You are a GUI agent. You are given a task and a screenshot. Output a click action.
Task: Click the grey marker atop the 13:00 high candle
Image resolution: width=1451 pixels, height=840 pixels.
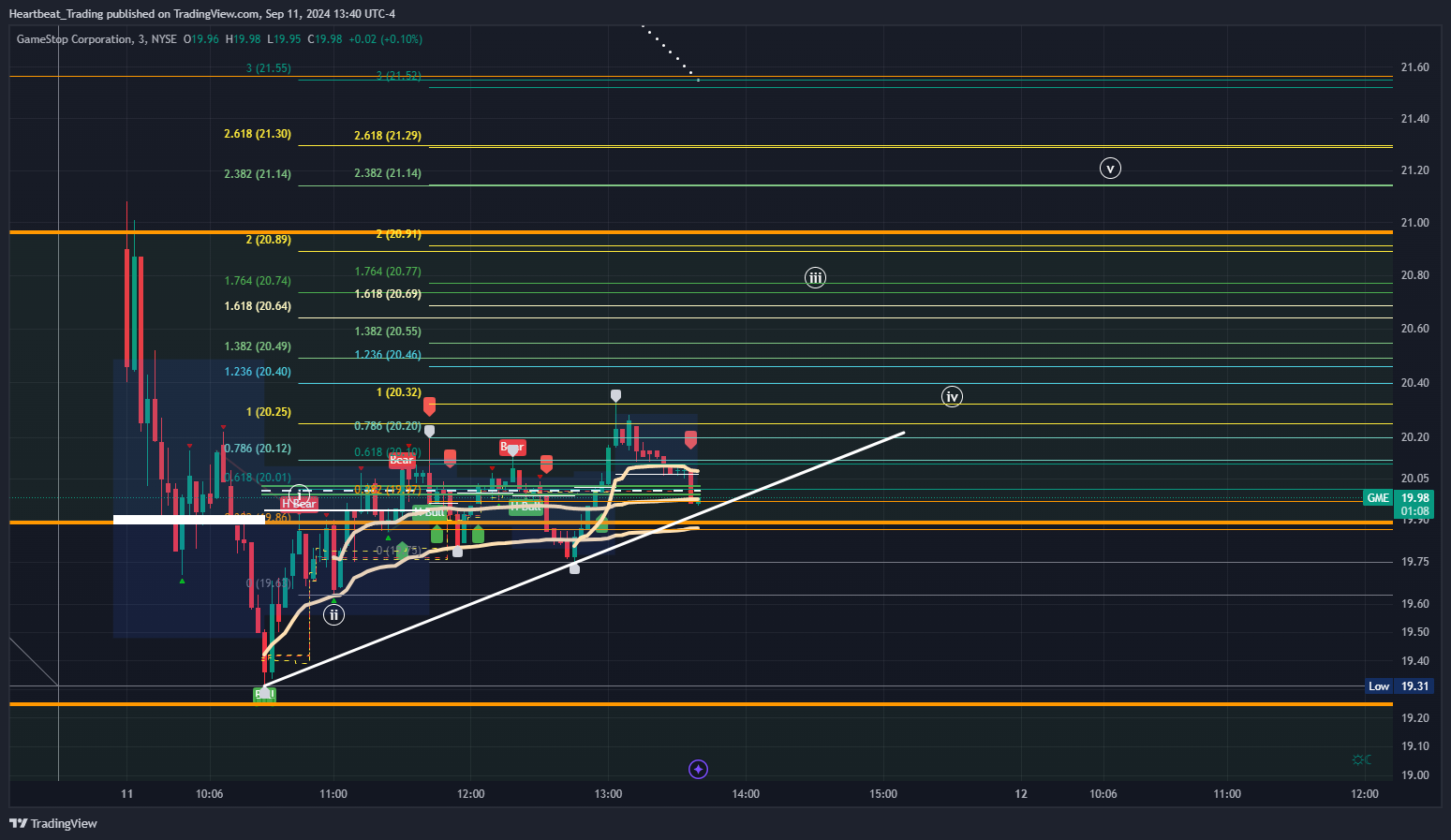click(x=615, y=396)
